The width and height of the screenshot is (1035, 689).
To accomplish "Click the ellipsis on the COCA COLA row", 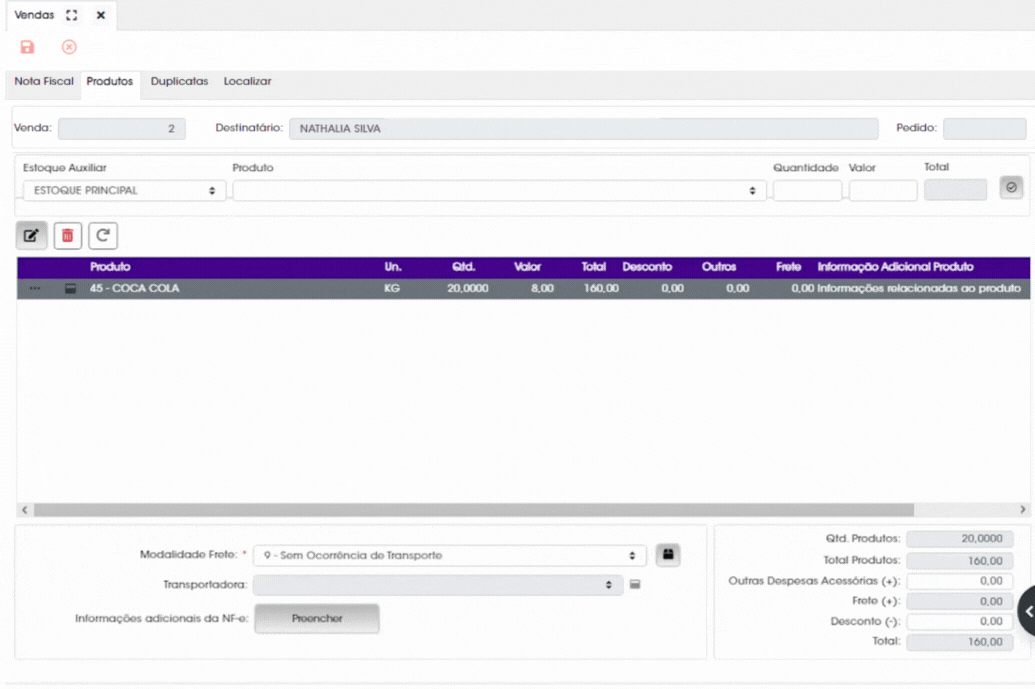I will (x=35, y=288).
